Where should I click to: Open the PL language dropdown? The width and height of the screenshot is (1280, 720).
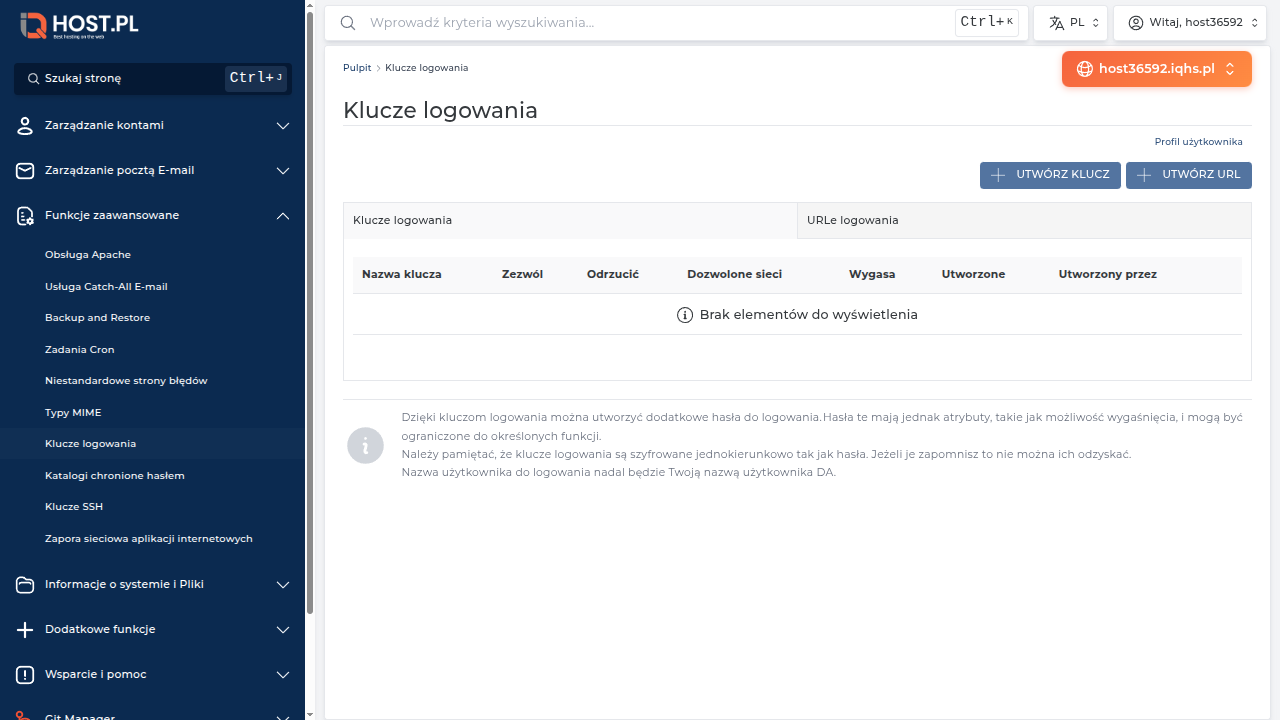click(x=1071, y=22)
